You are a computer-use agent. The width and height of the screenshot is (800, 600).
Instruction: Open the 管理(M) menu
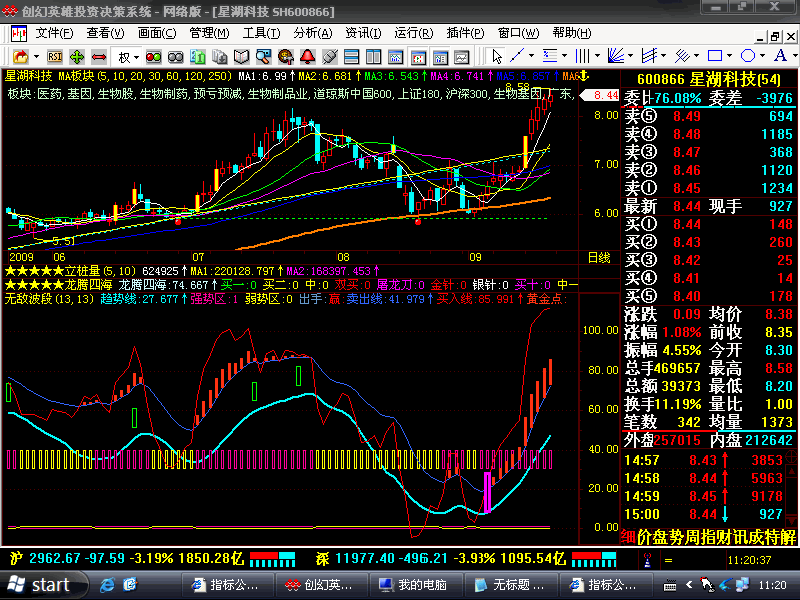tap(209, 33)
